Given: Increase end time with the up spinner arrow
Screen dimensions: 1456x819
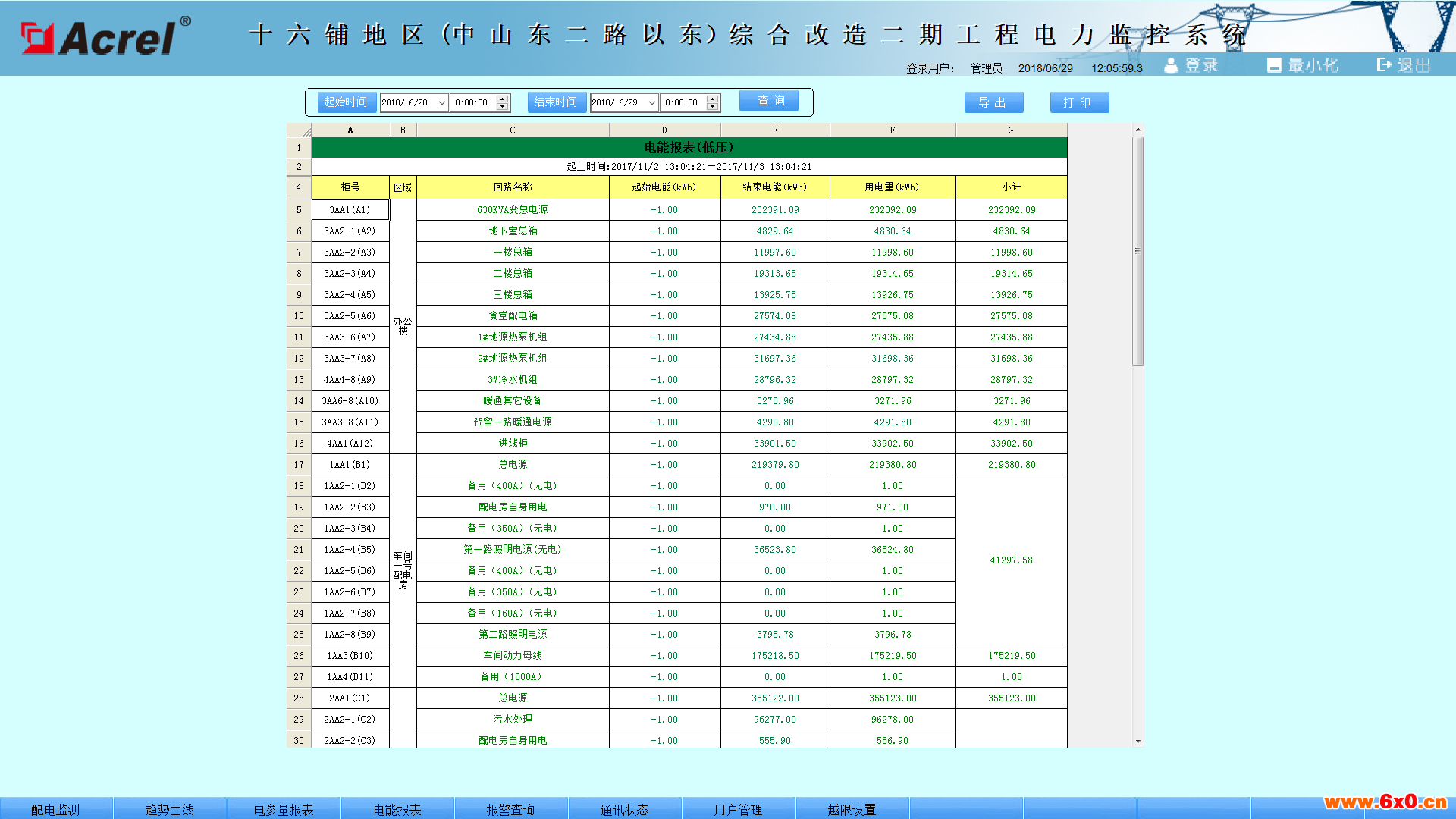Looking at the screenshot, I should pos(712,99).
